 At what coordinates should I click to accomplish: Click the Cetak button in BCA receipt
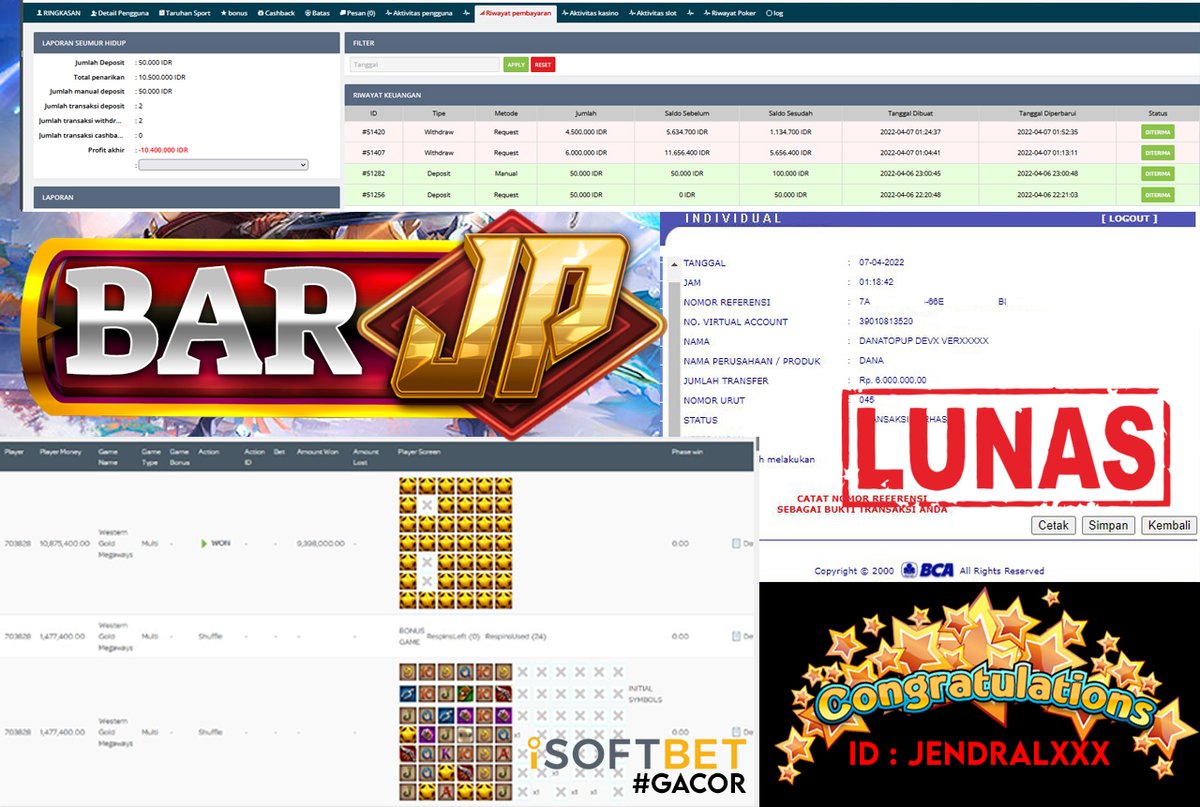tap(1054, 525)
